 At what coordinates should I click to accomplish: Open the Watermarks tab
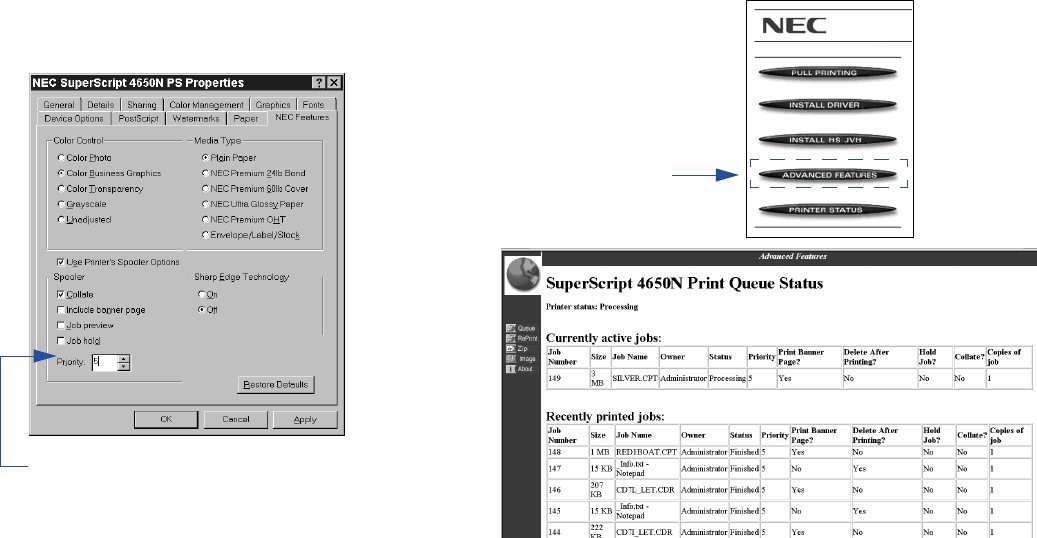click(x=196, y=118)
